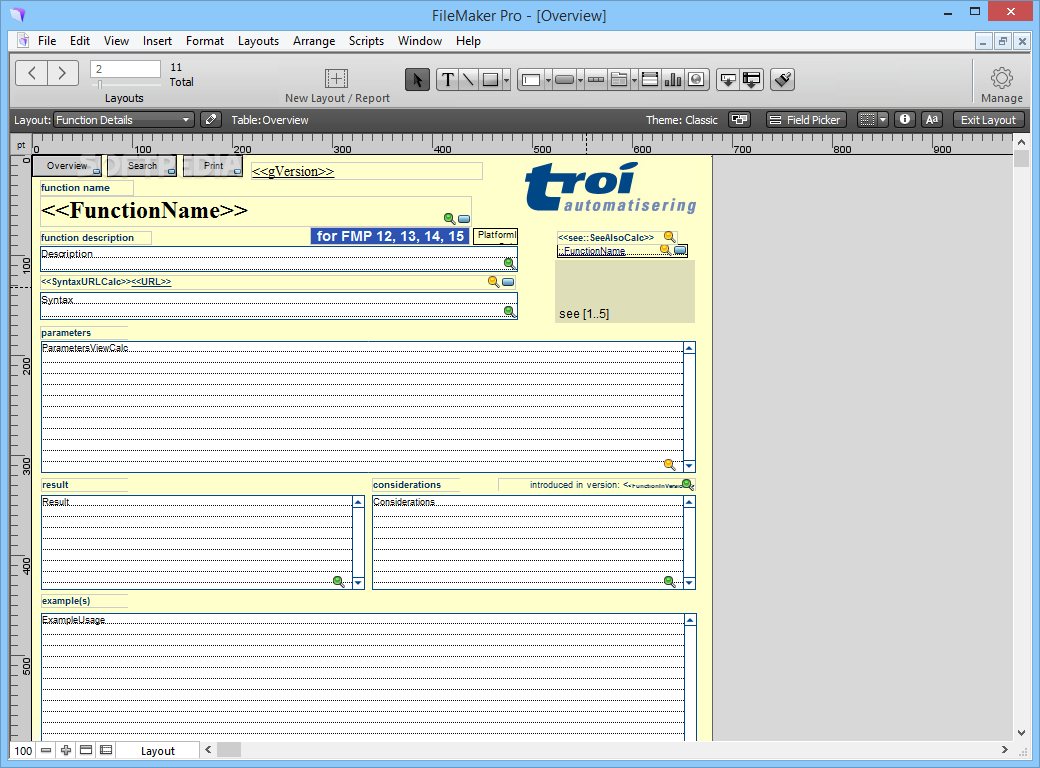Image resolution: width=1040 pixels, height=768 pixels.
Task: Open the Insert menu
Action: [x=157, y=40]
